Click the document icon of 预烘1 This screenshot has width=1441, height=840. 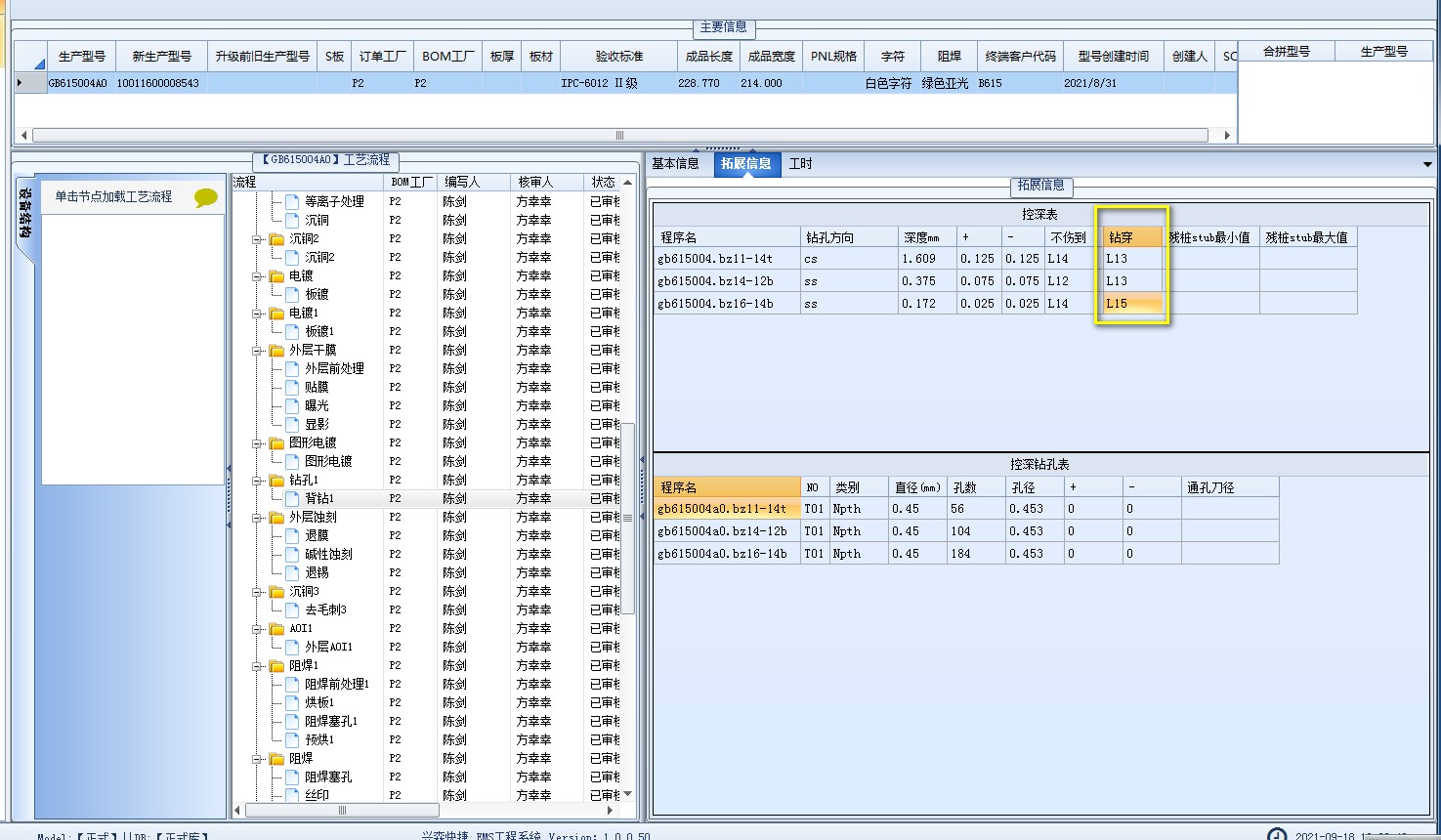292,739
